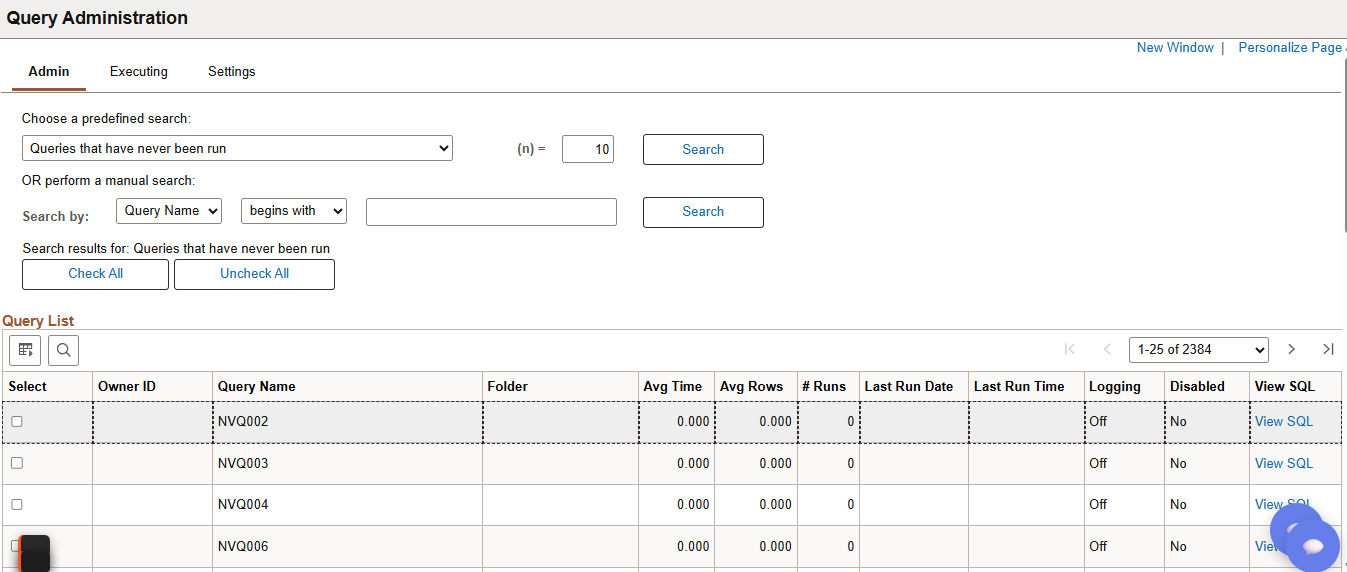Open the blue chat bubble assistant

click(1311, 545)
